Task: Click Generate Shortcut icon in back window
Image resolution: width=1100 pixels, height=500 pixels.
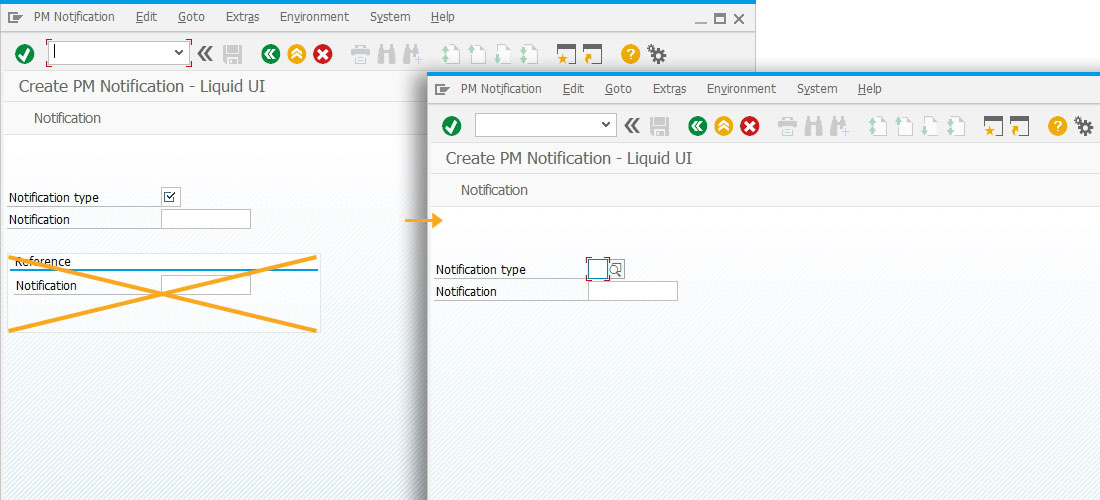Action: coord(592,54)
